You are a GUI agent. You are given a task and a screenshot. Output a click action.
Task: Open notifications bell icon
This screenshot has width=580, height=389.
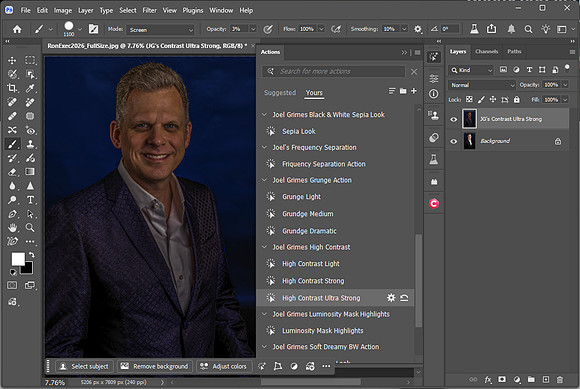point(511,29)
